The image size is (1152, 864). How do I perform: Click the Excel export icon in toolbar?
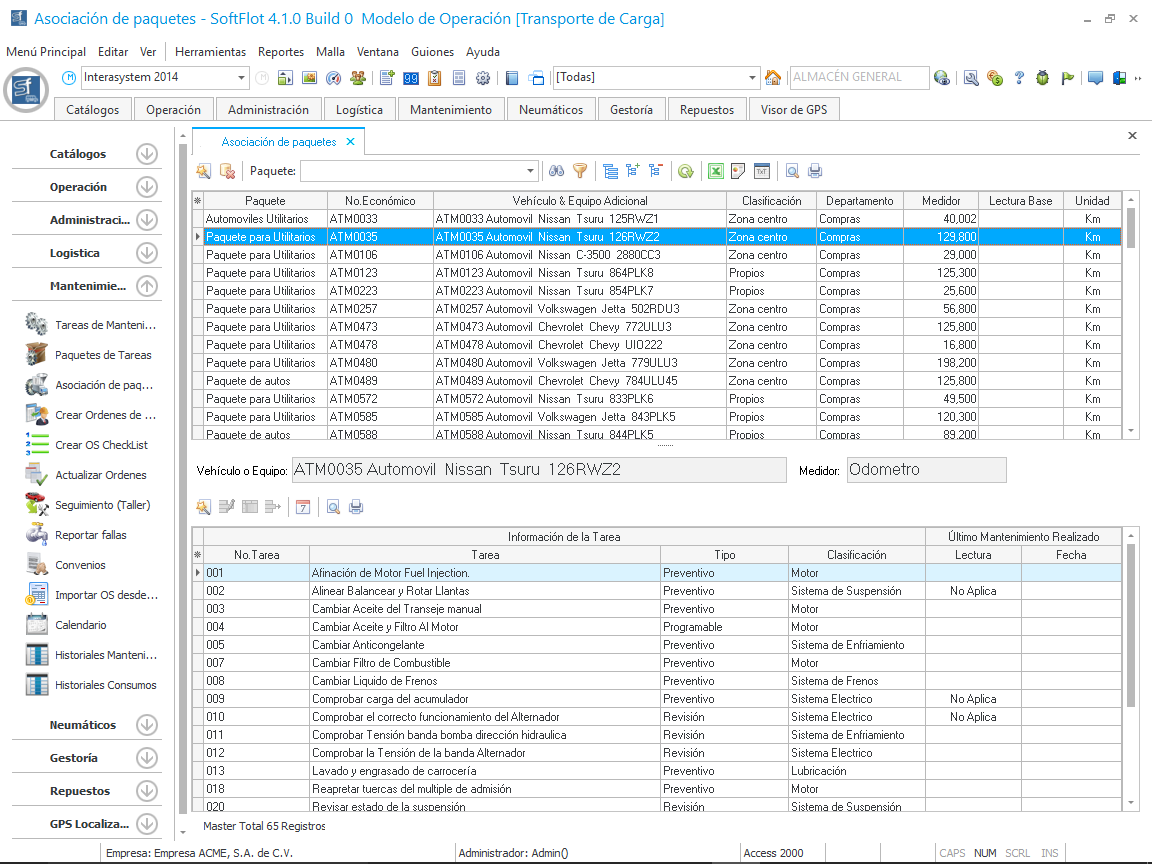[x=716, y=171]
